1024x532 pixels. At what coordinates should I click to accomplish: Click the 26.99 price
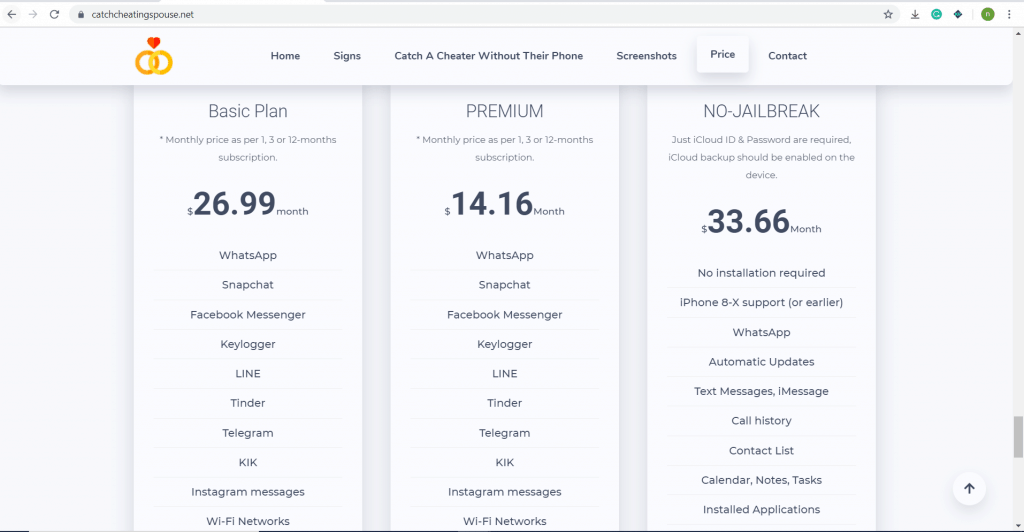point(234,203)
